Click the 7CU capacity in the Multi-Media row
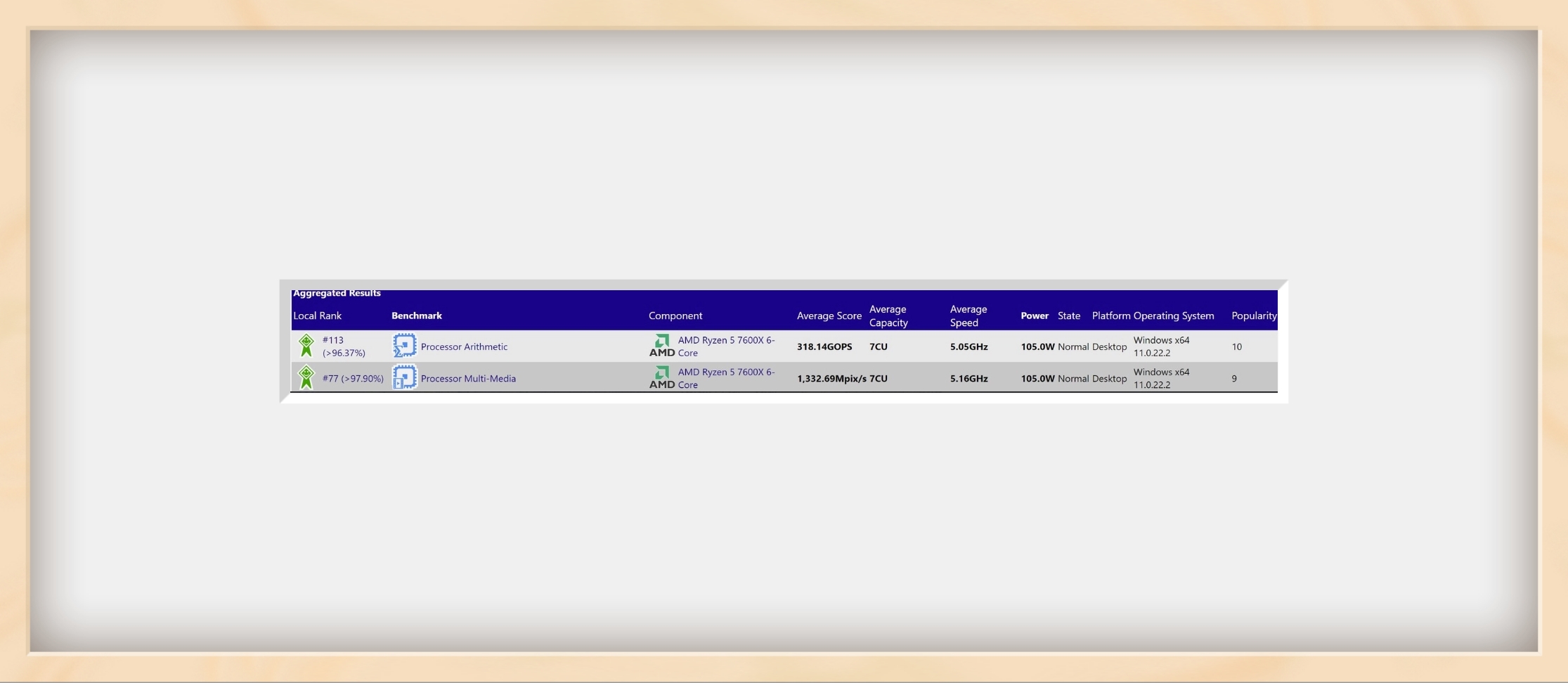Screen dimensions: 1568x683 point(879,378)
